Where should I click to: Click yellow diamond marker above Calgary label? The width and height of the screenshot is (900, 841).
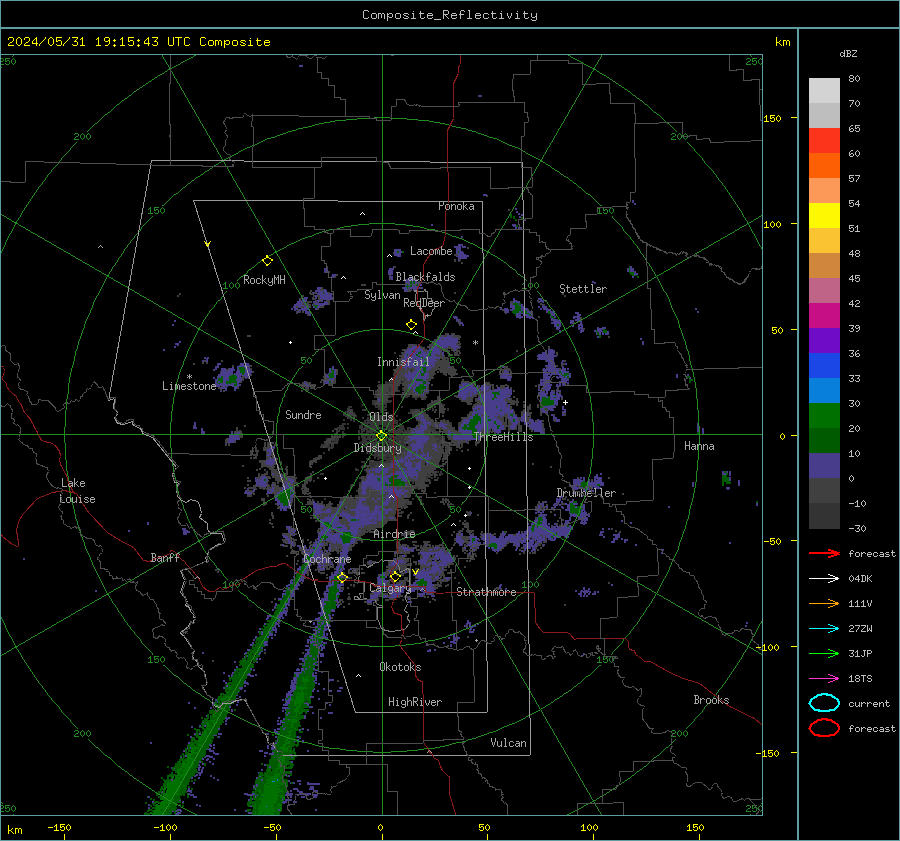(395, 576)
